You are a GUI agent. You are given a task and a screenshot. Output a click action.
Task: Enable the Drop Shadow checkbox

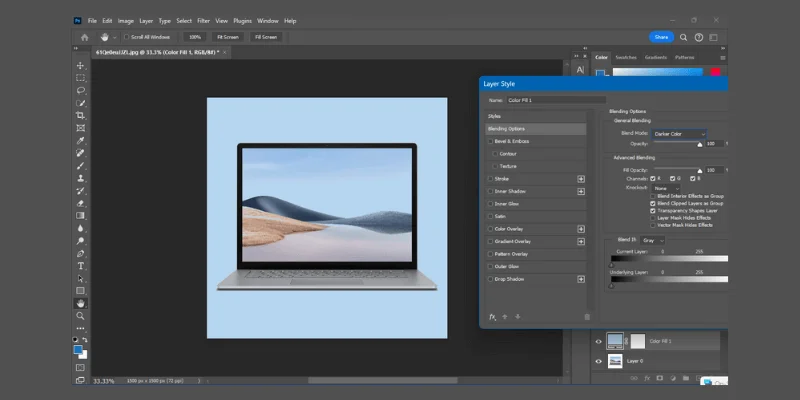point(490,279)
